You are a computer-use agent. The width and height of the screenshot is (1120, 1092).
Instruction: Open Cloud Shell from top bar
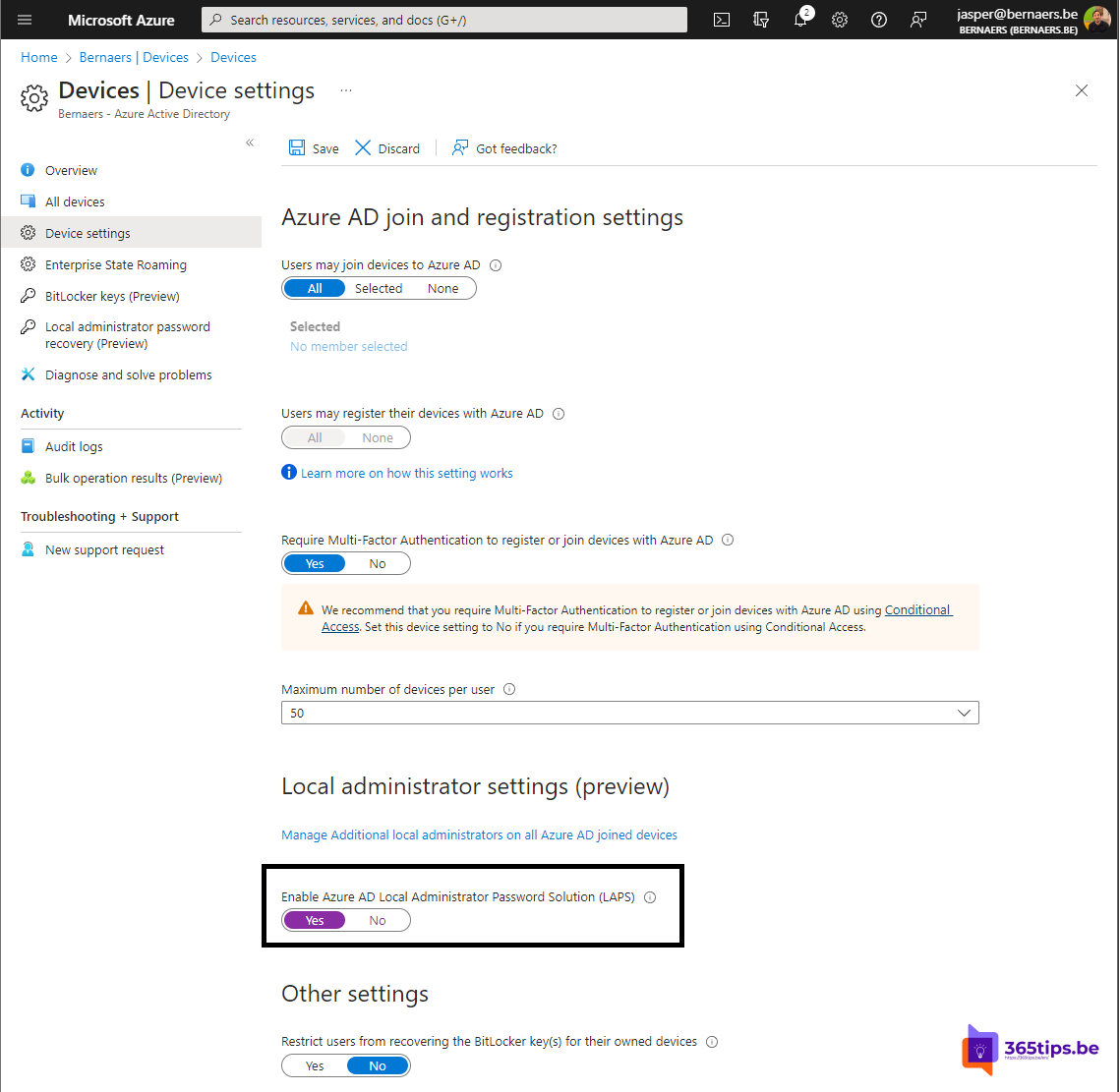(x=722, y=20)
